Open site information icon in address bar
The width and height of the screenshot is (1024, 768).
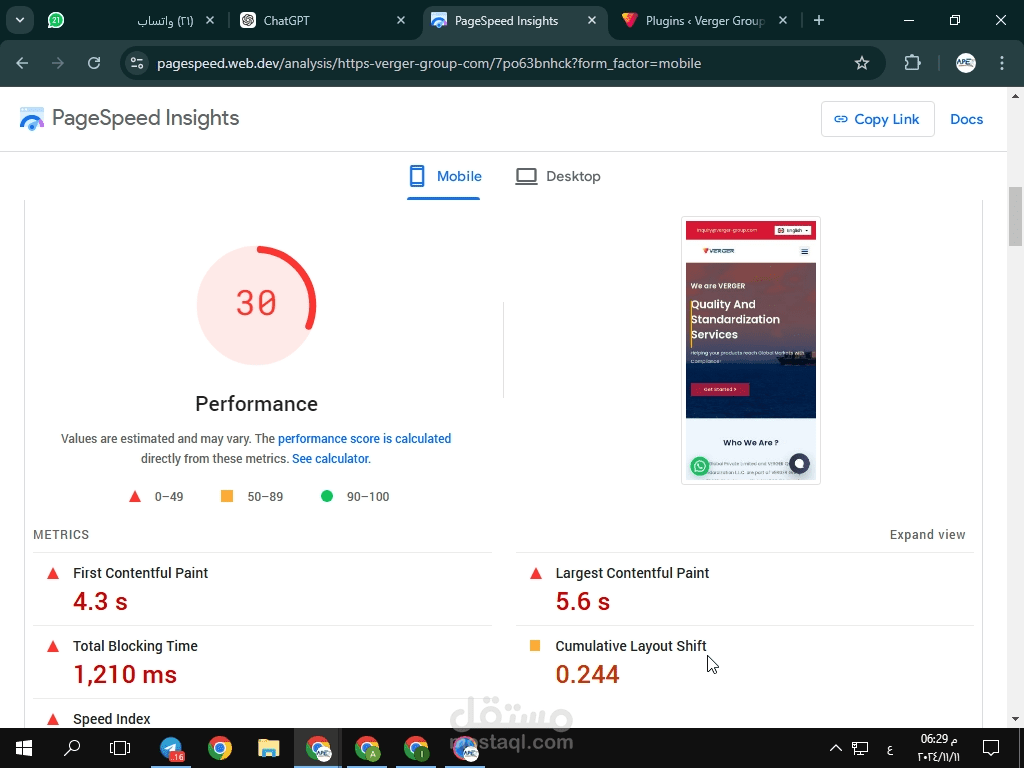pyautogui.click(x=137, y=63)
